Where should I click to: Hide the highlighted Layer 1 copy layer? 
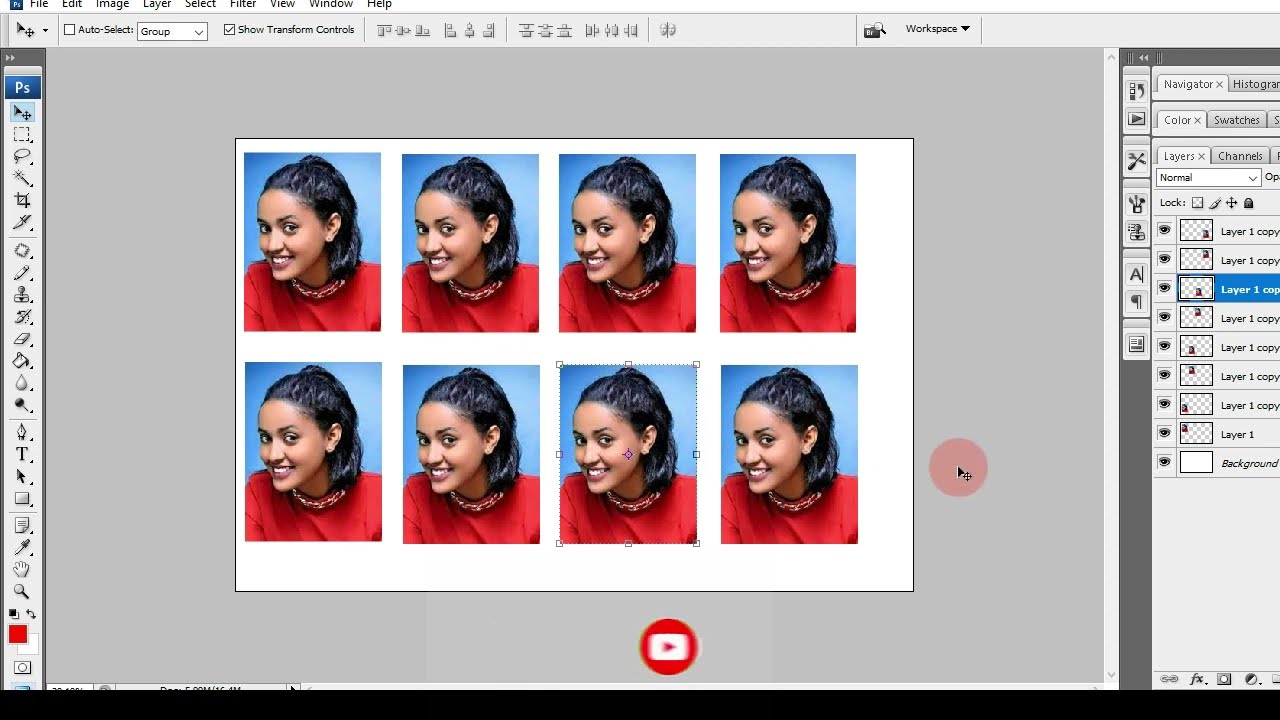(1165, 289)
